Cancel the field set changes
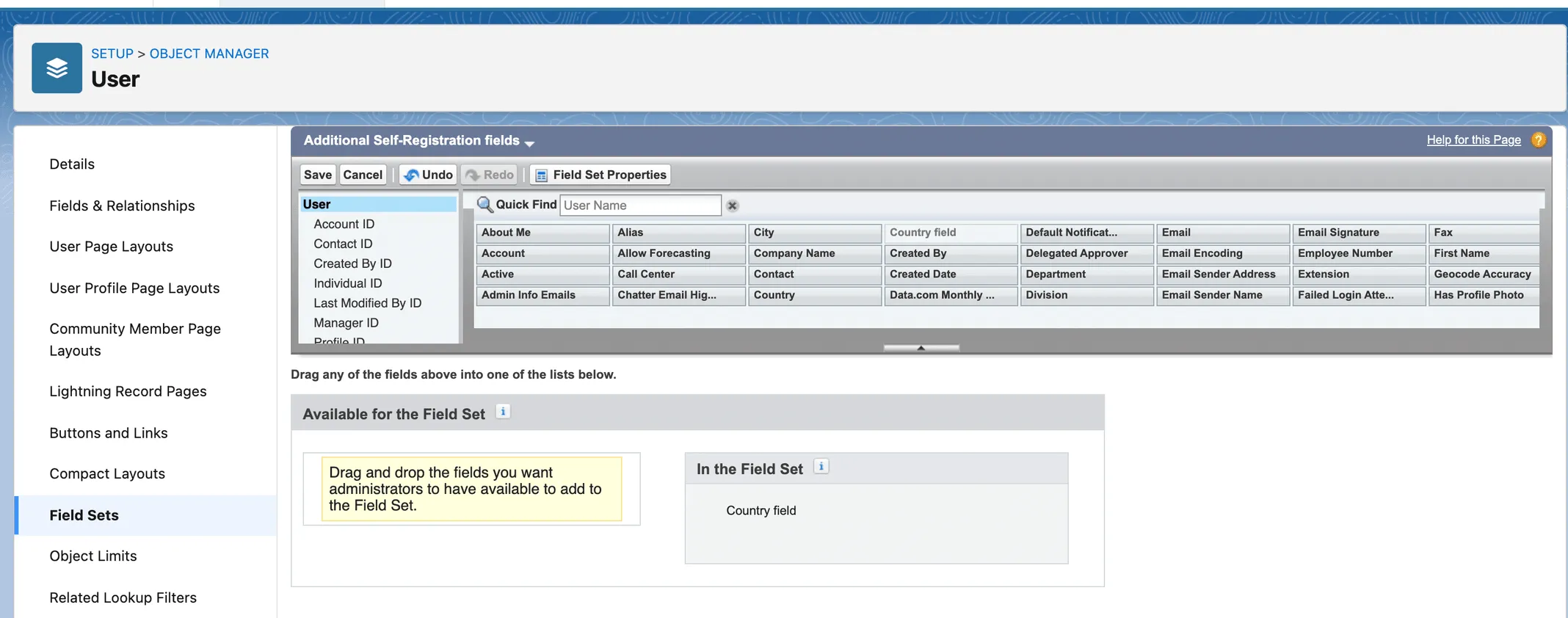 (363, 175)
